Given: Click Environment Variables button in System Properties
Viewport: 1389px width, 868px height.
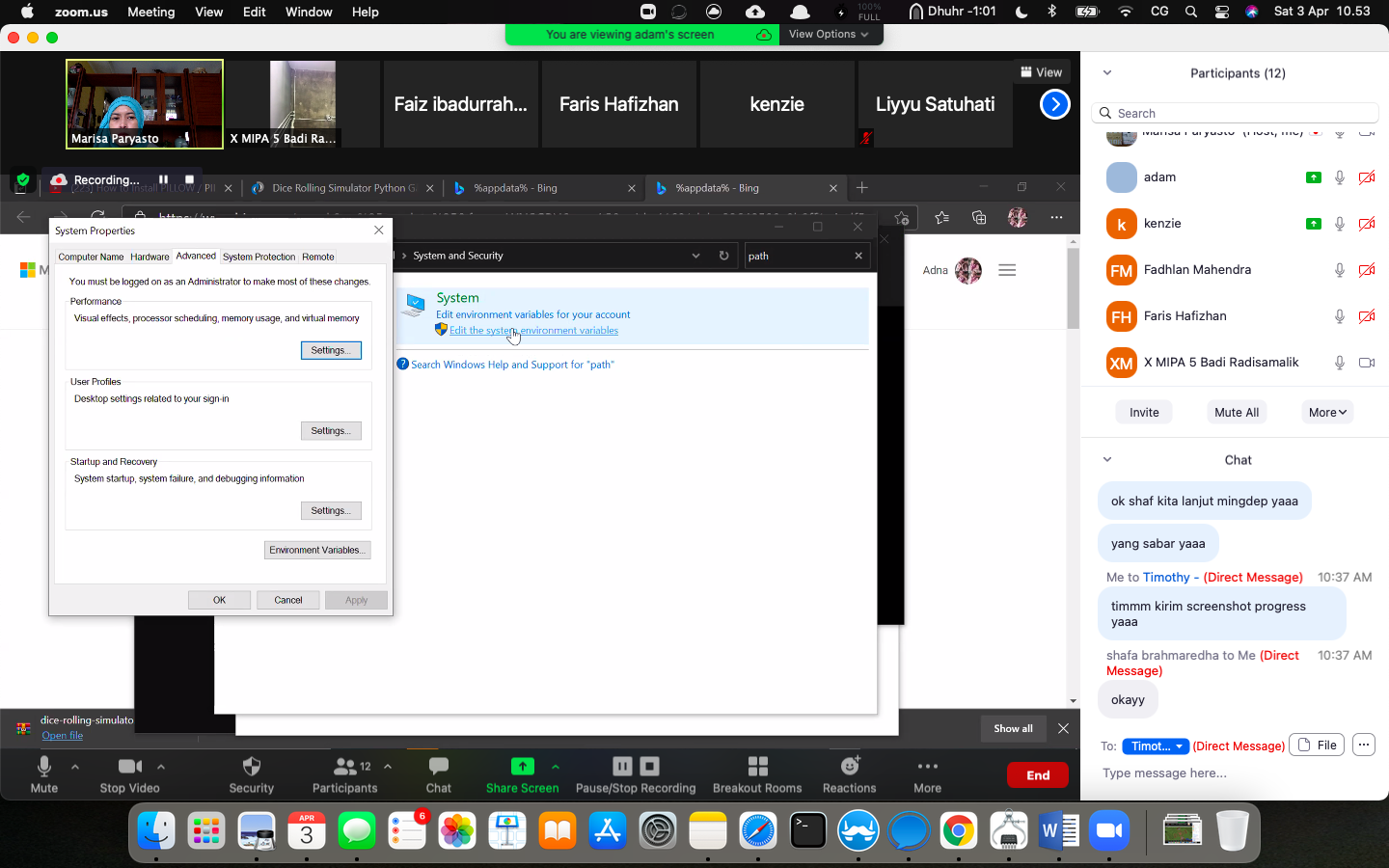Looking at the screenshot, I should point(317,550).
